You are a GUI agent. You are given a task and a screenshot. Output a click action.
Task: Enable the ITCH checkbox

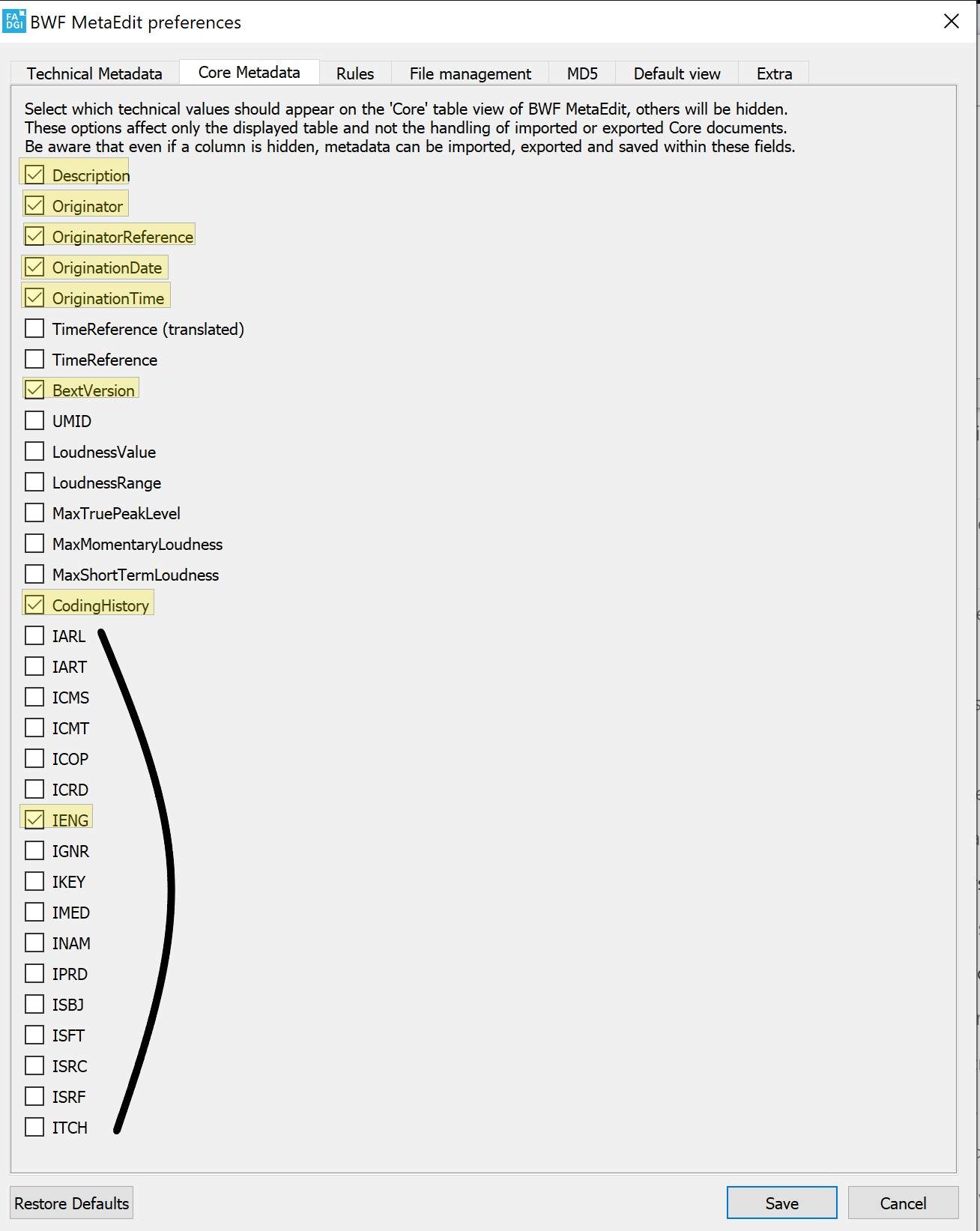pyautogui.click(x=34, y=1127)
